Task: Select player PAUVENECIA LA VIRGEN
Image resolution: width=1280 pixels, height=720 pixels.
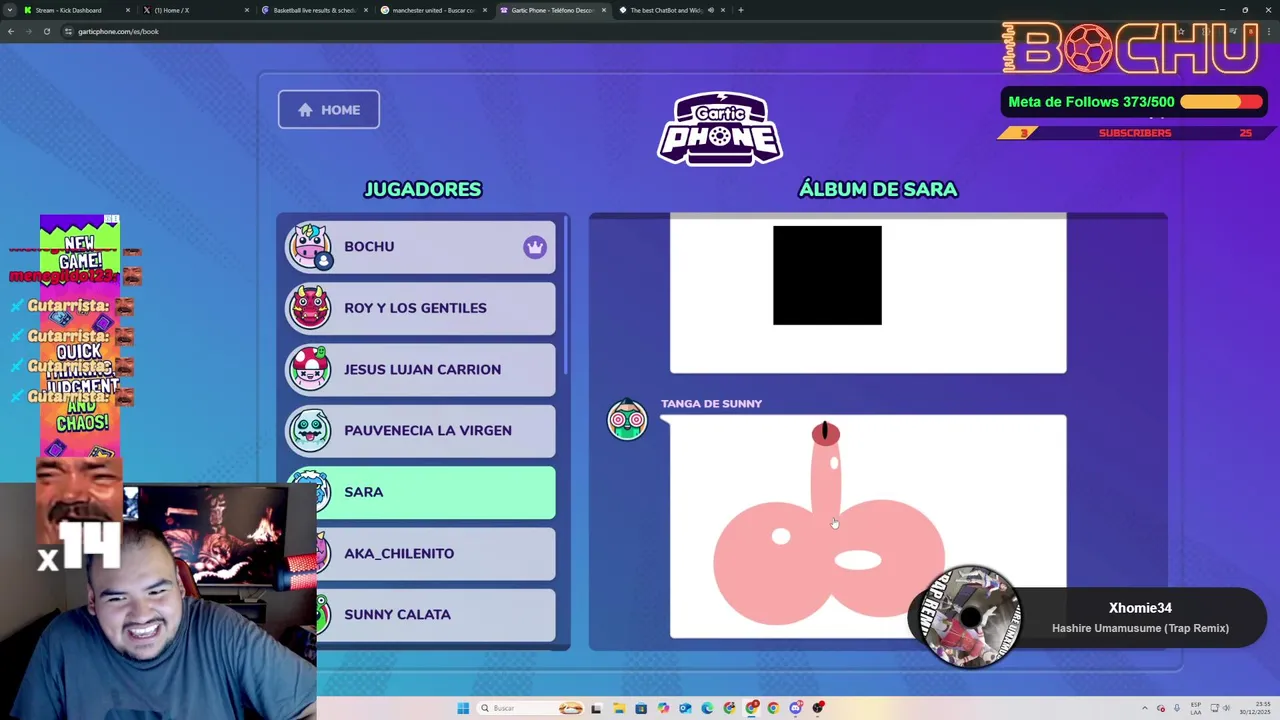Action: tap(421, 431)
